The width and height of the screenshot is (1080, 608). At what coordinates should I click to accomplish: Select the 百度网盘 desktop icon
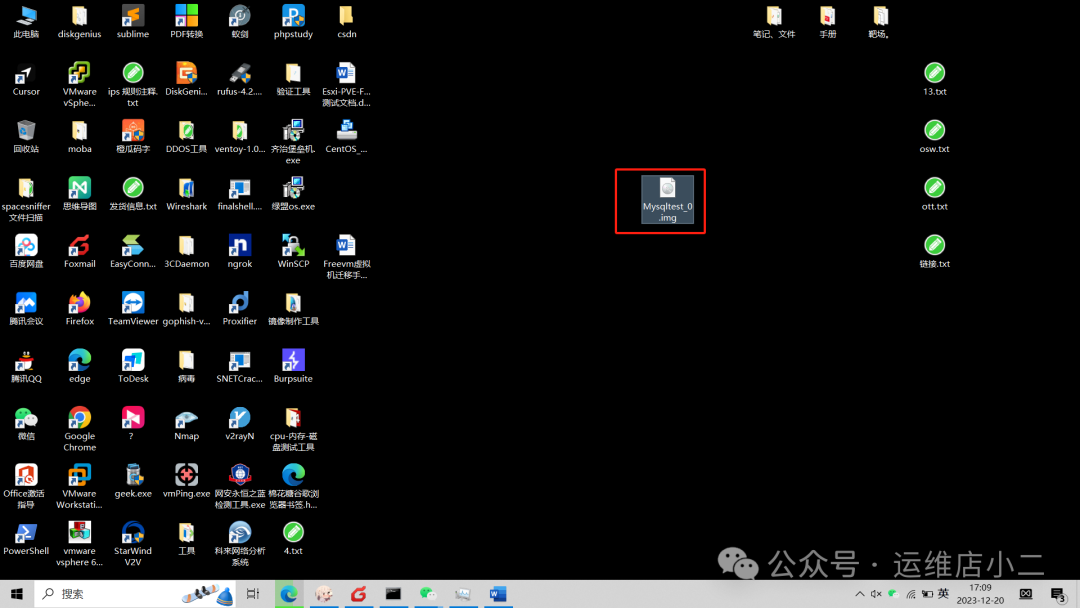[x=25, y=251]
